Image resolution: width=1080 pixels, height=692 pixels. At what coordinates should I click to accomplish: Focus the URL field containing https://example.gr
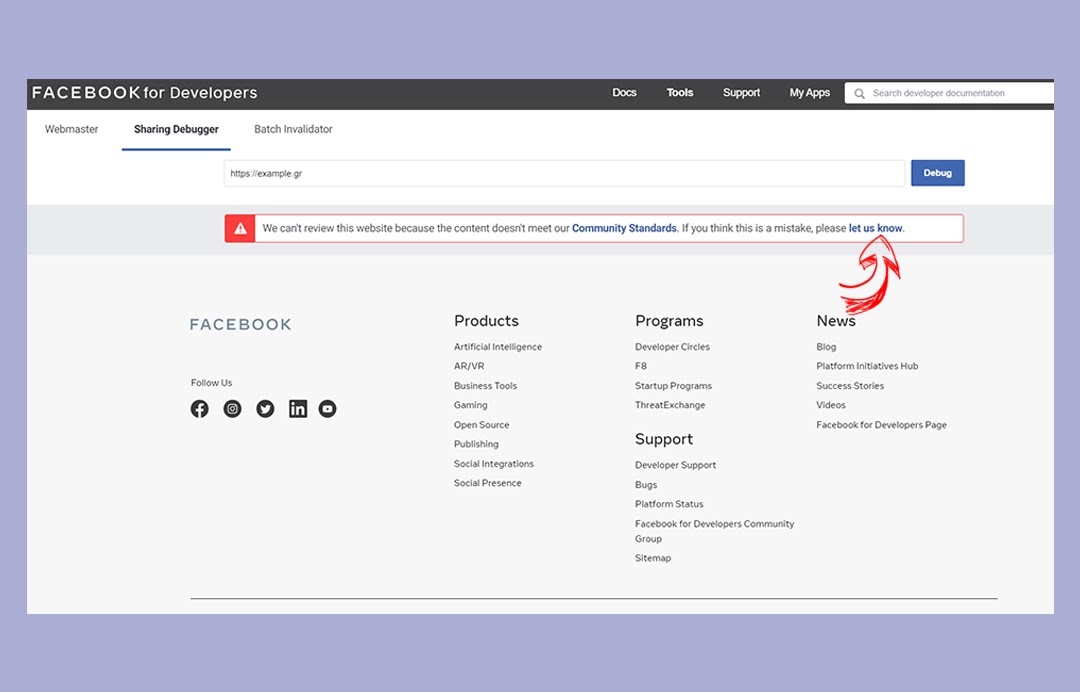(x=564, y=174)
